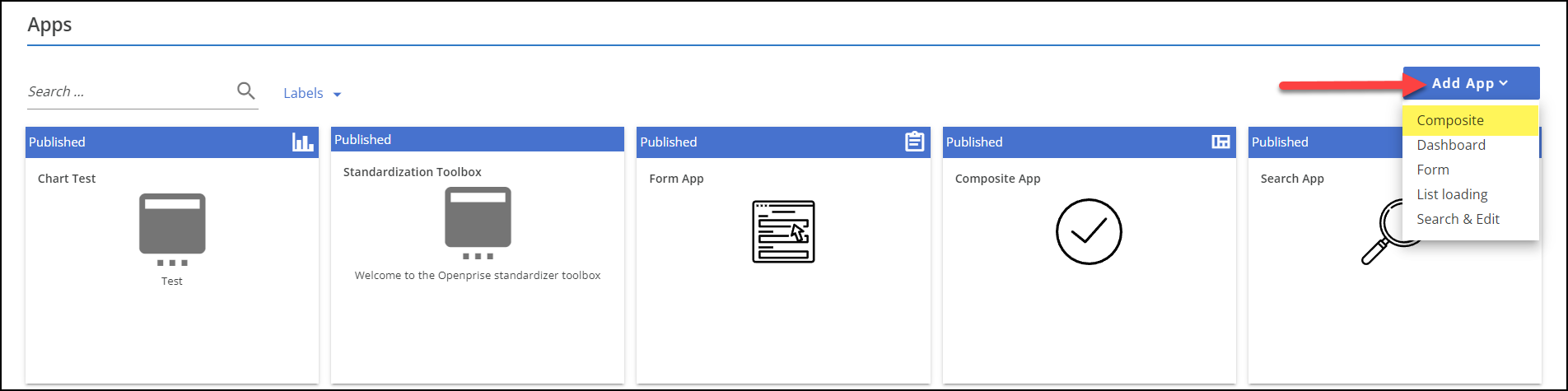Image resolution: width=1568 pixels, height=391 pixels.
Task: Click the Add App chevron arrow
Action: tap(1504, 83)
